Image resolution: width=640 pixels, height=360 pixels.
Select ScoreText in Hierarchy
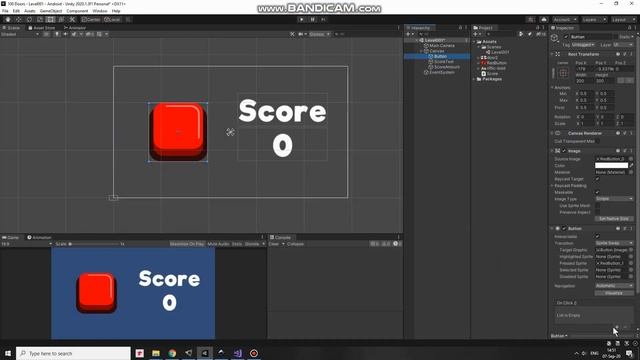[444, 62]
